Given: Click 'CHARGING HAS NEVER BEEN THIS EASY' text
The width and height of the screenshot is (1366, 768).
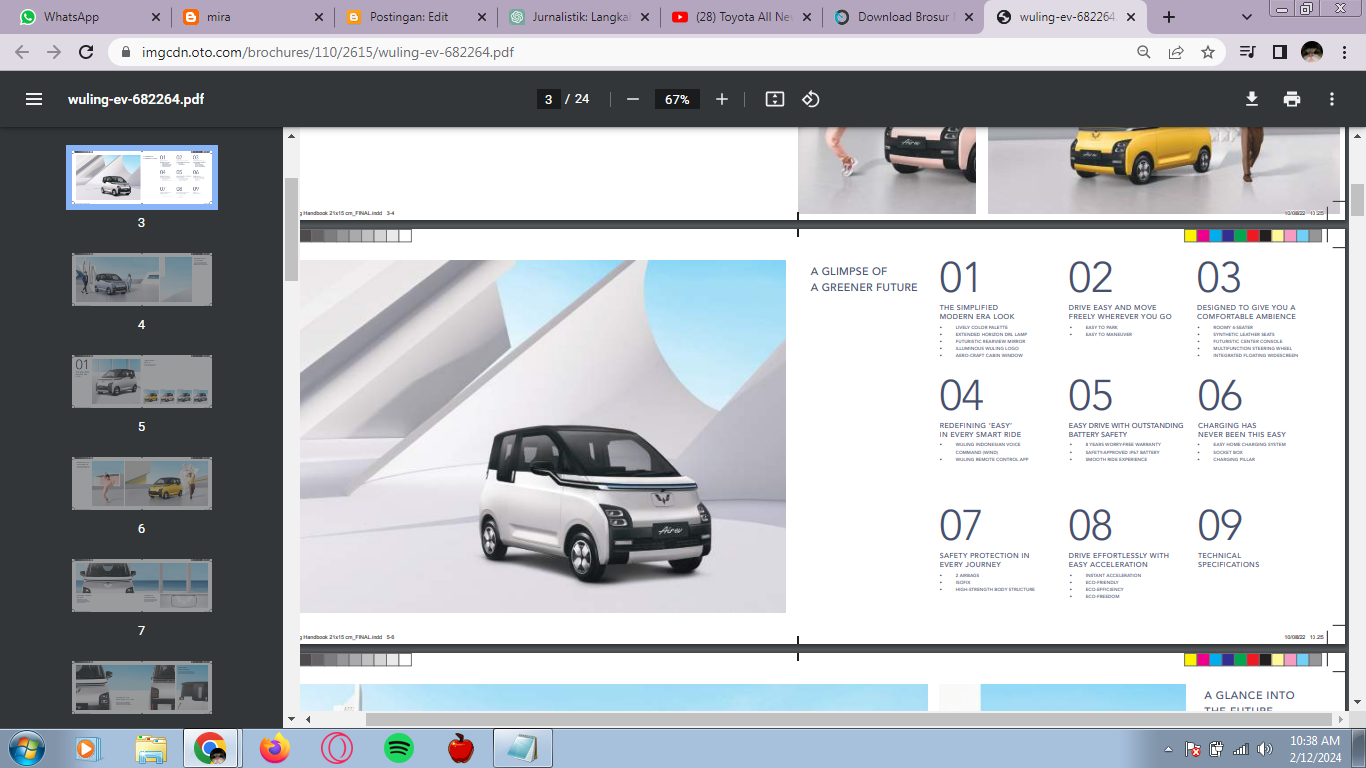Looking at the screenshot, I should [x=1242, y=430].
